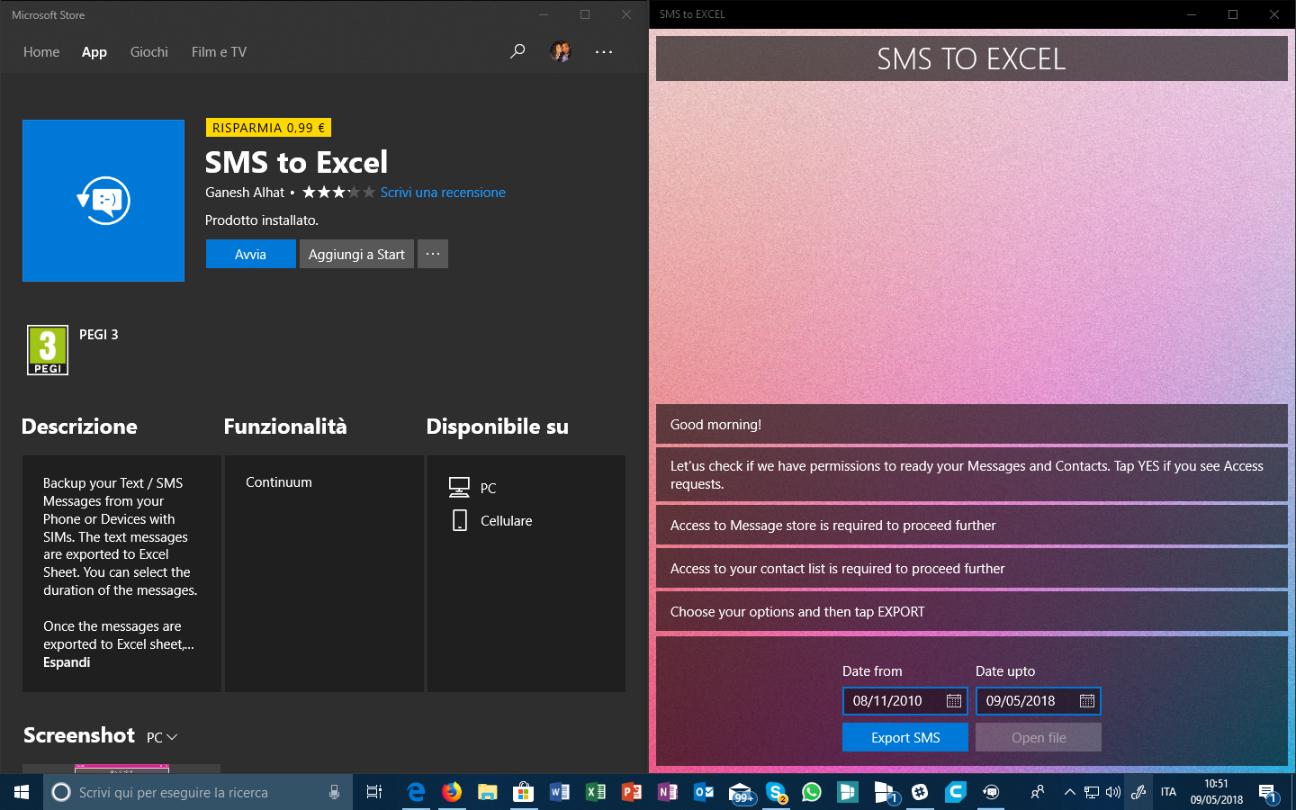Image resolution: width=1296 pixels, height=810 pixels.
Task: Open WhatsApp from taskbar
Action: click(812, 792)
